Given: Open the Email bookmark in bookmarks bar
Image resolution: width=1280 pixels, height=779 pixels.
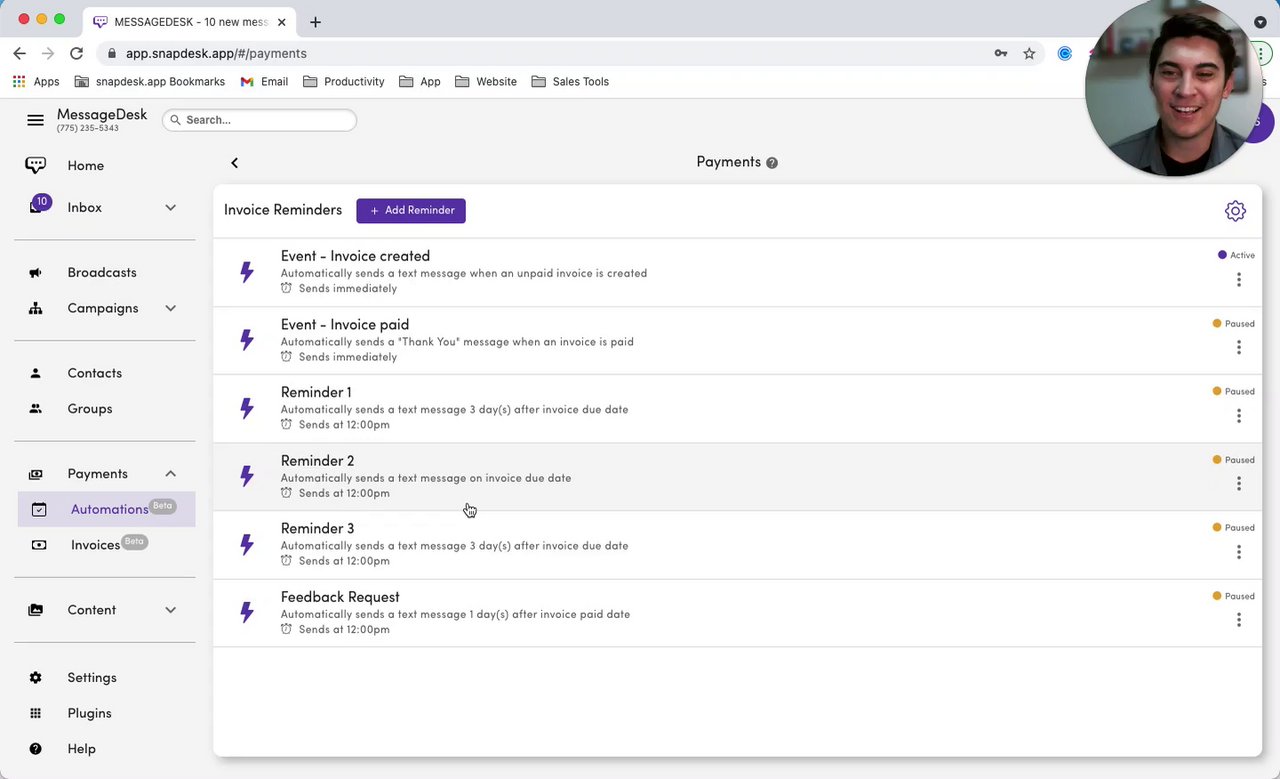Looking at the screenshot, I should click(265, 82).
